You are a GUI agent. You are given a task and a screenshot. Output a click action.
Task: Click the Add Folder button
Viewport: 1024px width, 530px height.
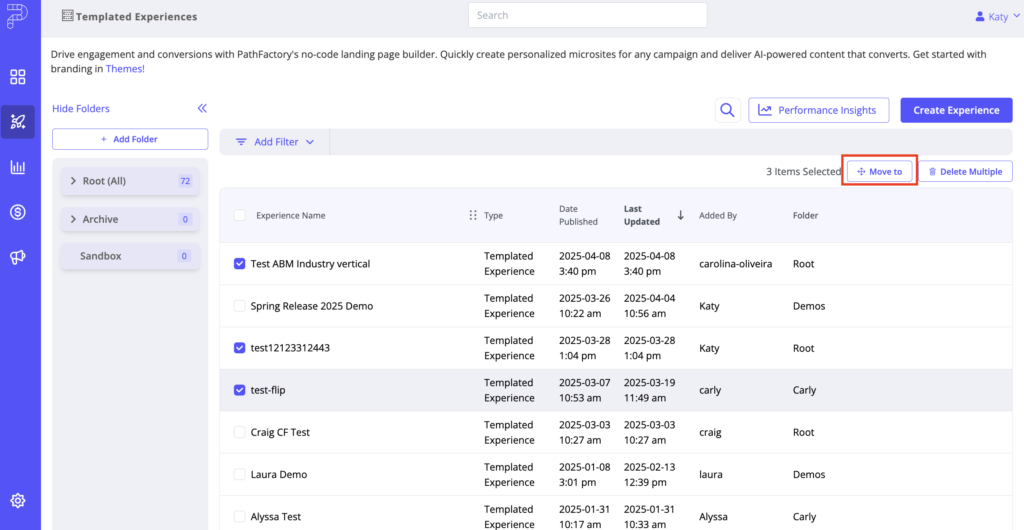click(x=130, y=139)
